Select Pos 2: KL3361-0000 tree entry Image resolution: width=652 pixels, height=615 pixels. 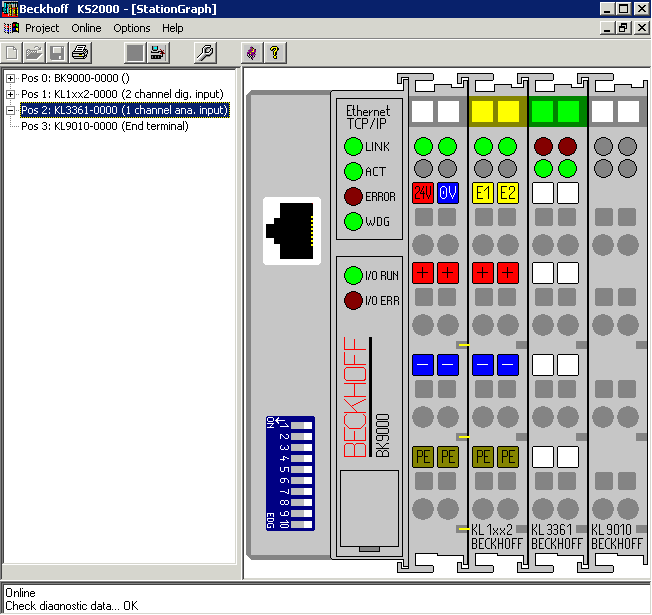(x=125, y=110)
